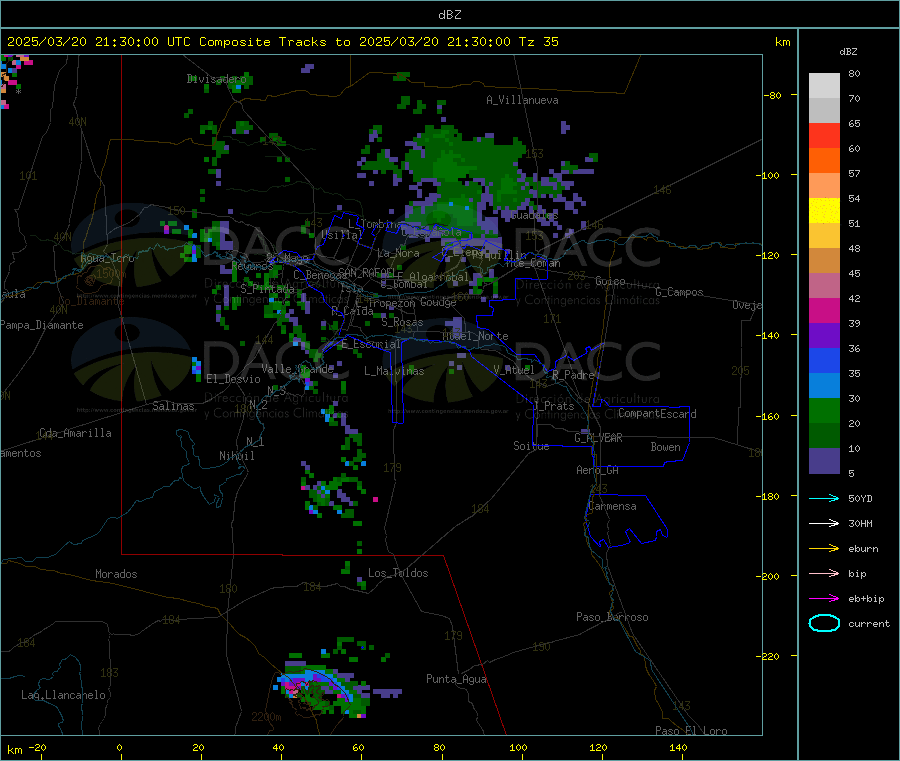Screen dimensions: 900x761
Task: Click the Guadales map label
Action: click(x=534, y=215)
